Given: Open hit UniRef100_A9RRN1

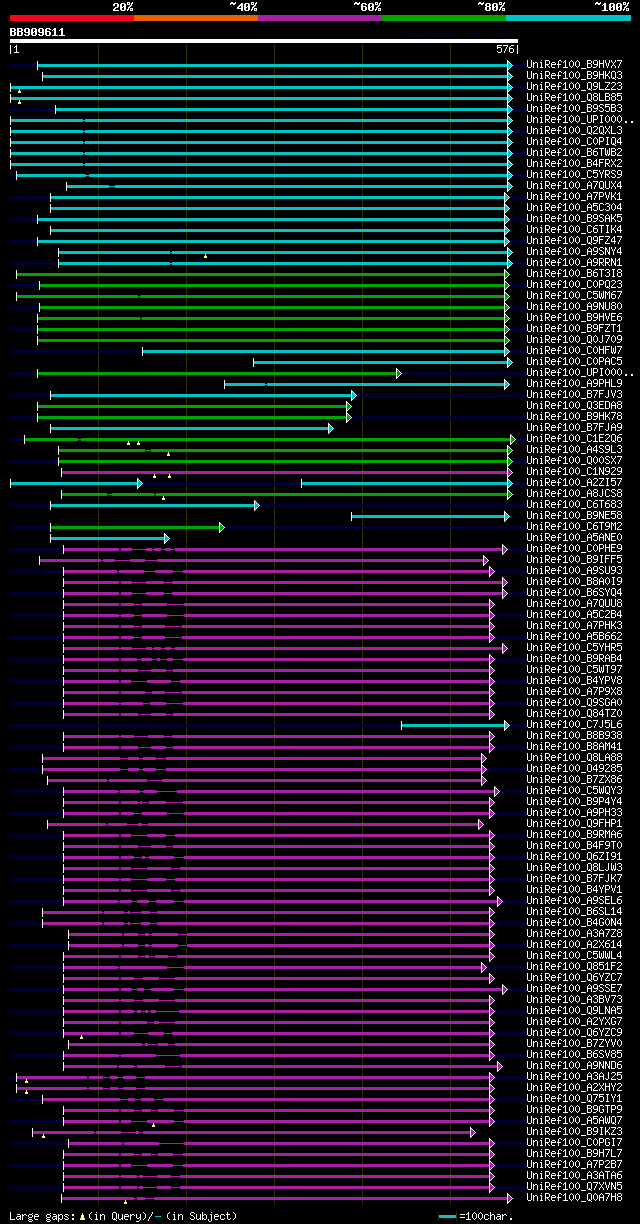Looking at the screenshot, I should point(575,262).
